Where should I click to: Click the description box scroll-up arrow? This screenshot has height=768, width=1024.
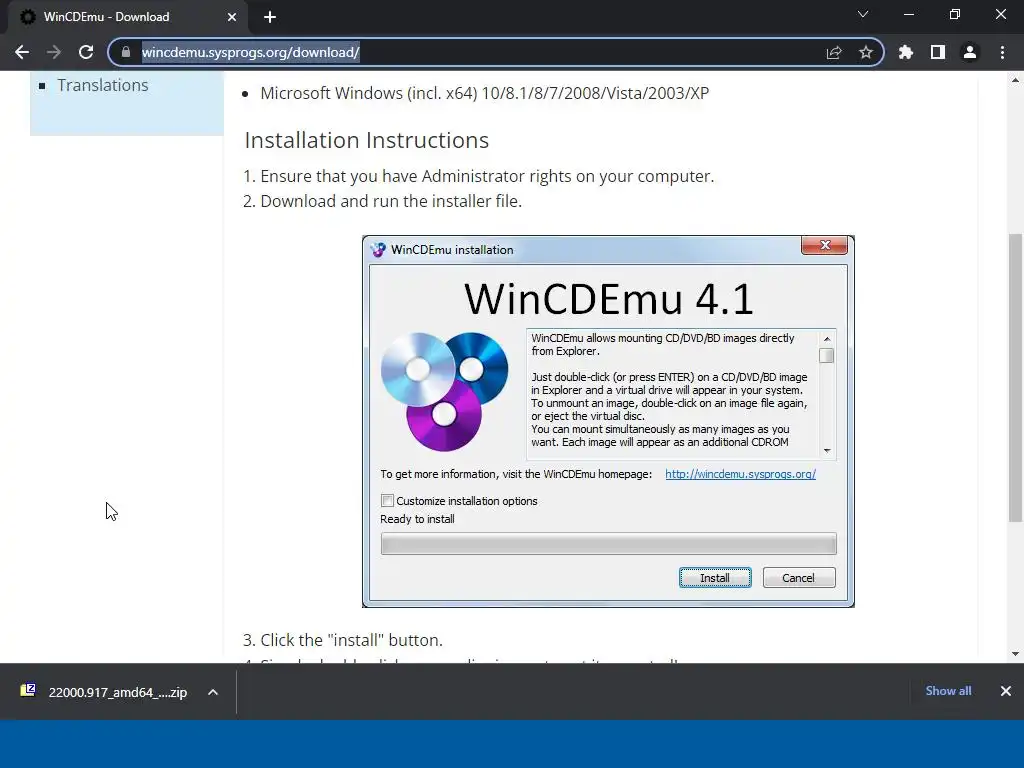[827, 339]
